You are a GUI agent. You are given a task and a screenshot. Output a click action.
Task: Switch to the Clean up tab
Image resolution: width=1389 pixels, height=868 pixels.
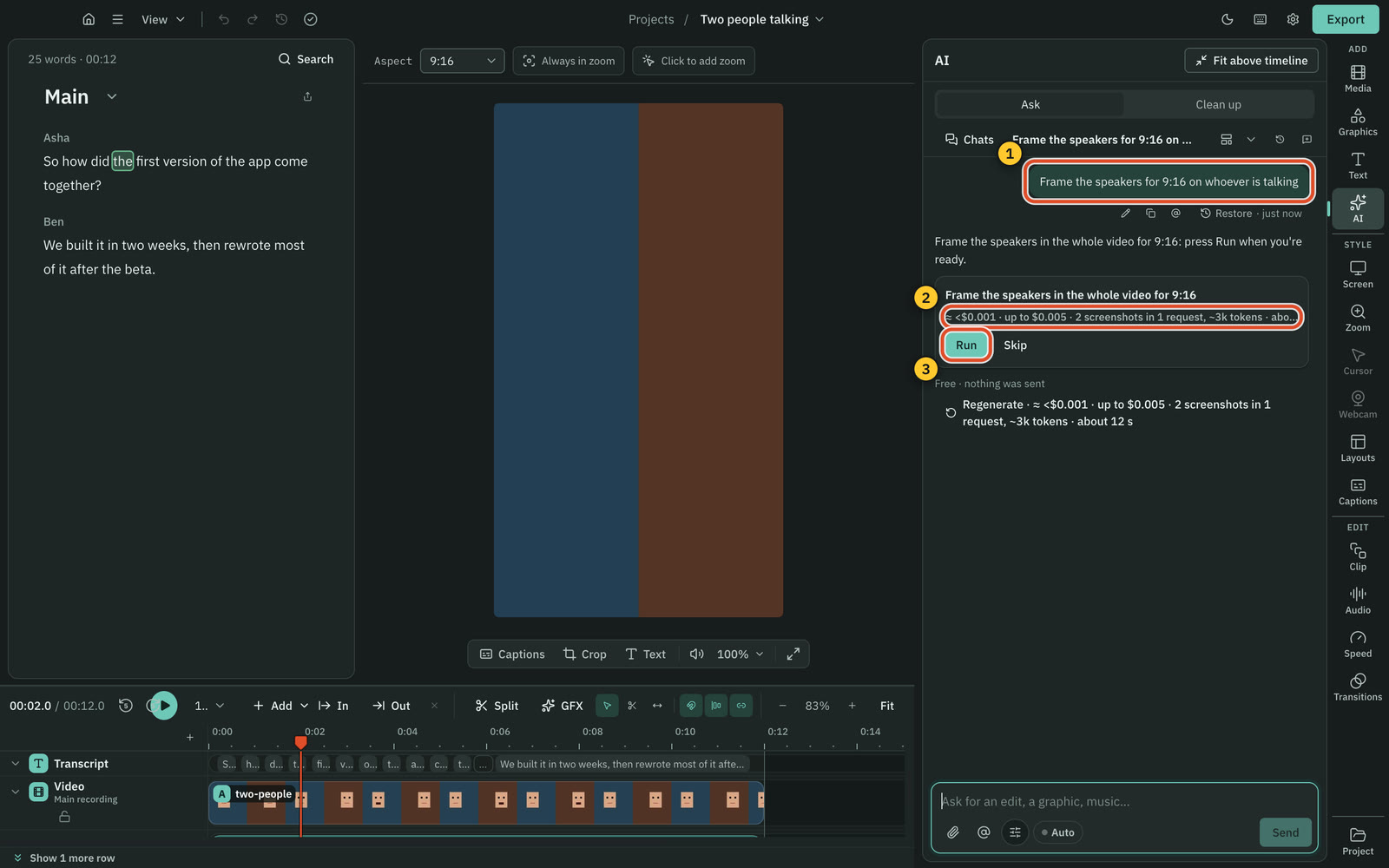[1218, 104]
